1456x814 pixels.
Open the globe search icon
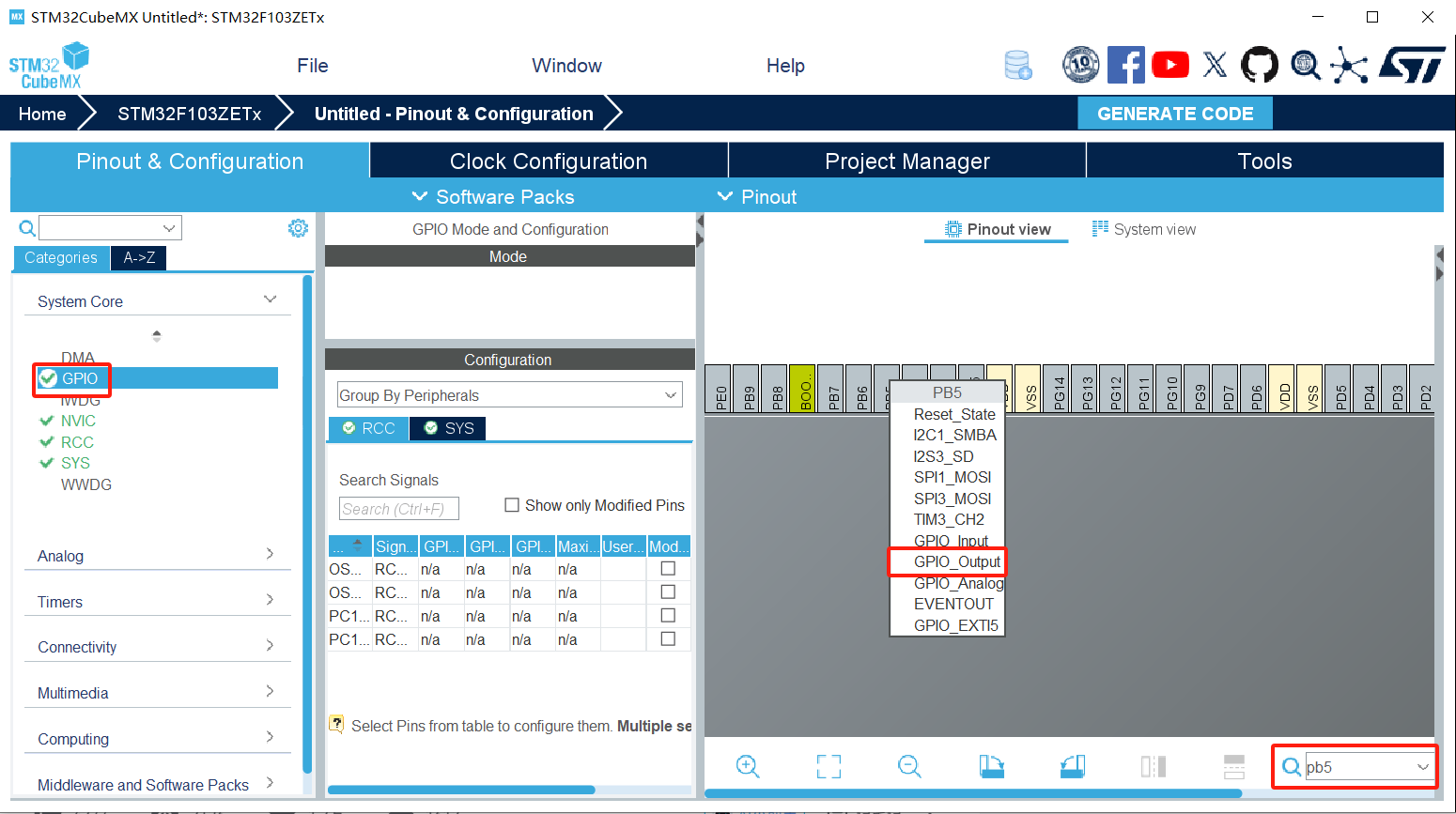[1305, 65]
